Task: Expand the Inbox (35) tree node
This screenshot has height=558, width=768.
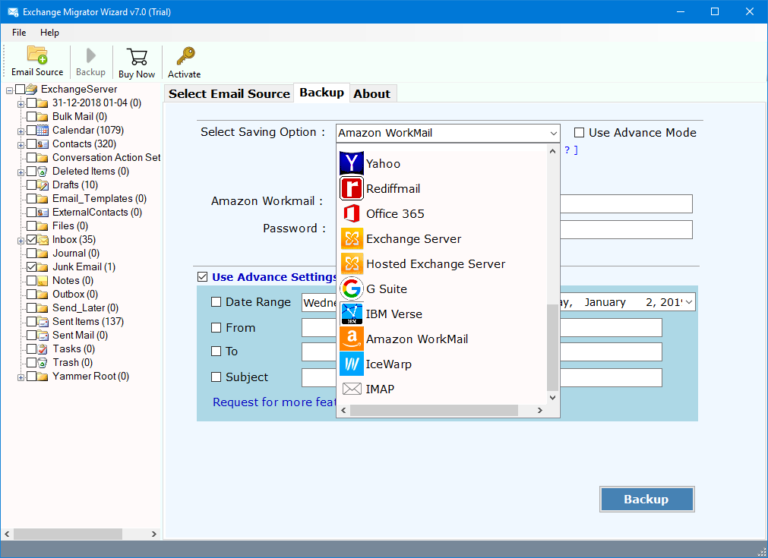Action: 21,241
